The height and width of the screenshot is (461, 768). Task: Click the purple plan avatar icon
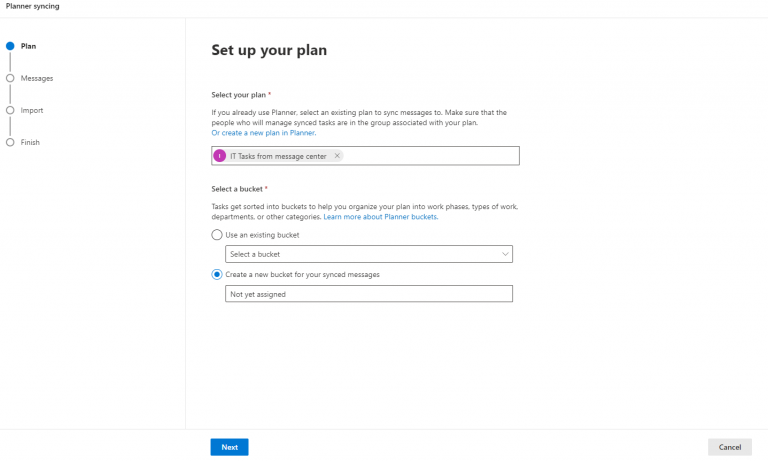[220, 156]
